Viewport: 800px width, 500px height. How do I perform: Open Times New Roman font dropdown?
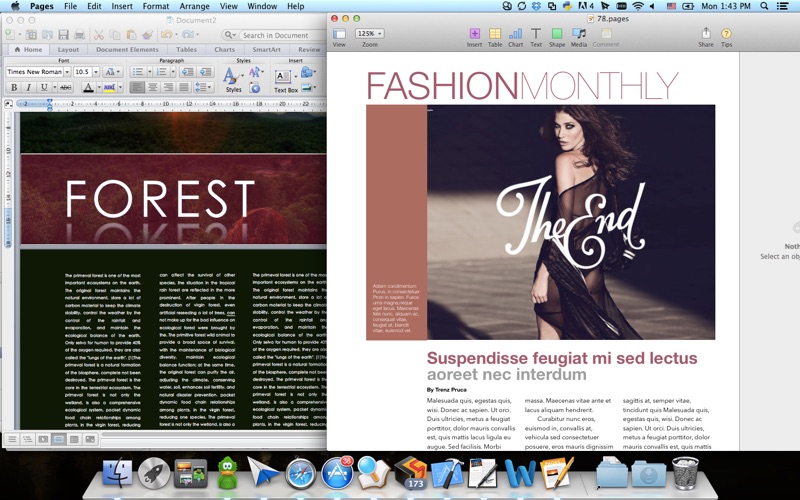(x=67, y=72)
